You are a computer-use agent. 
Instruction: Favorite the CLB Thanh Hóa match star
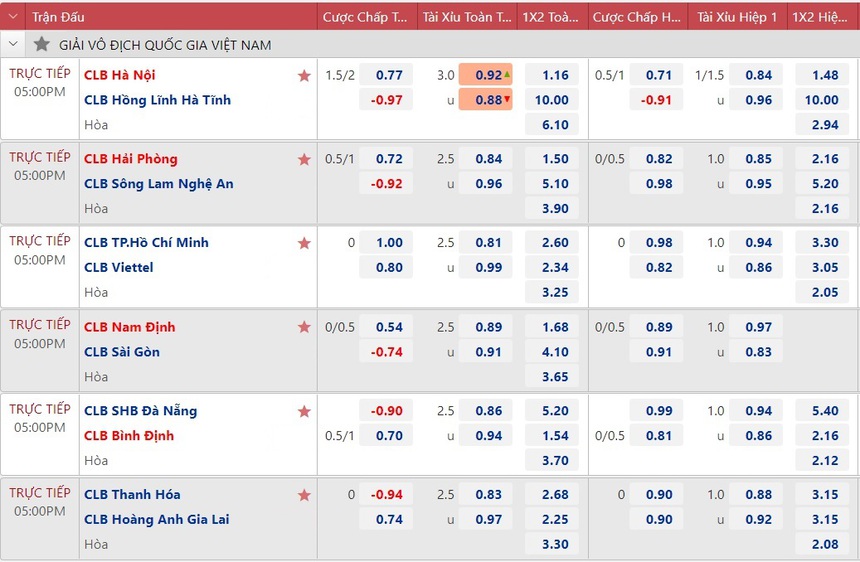click(x=304, y=495)
